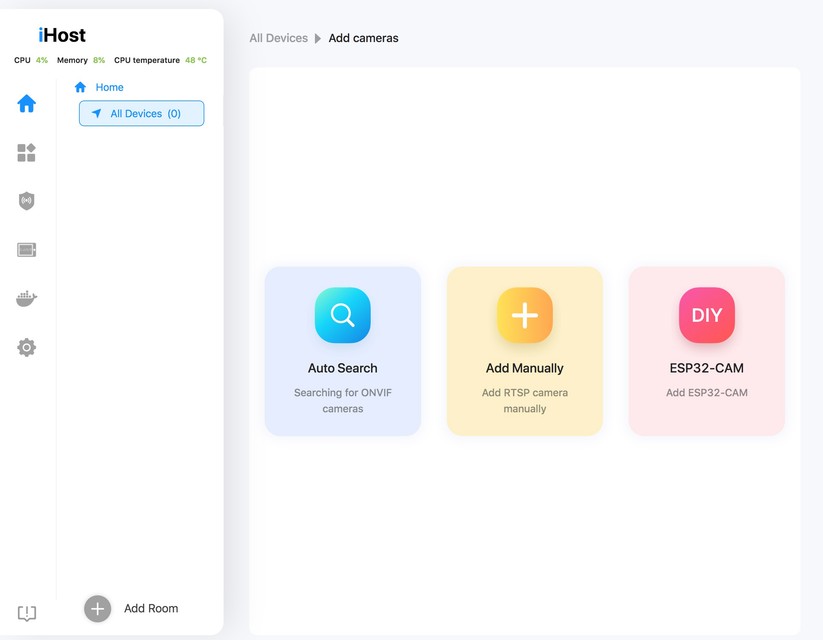
Task: Select the ESP32-CAM option card
Action: click(x=706, y=352)
